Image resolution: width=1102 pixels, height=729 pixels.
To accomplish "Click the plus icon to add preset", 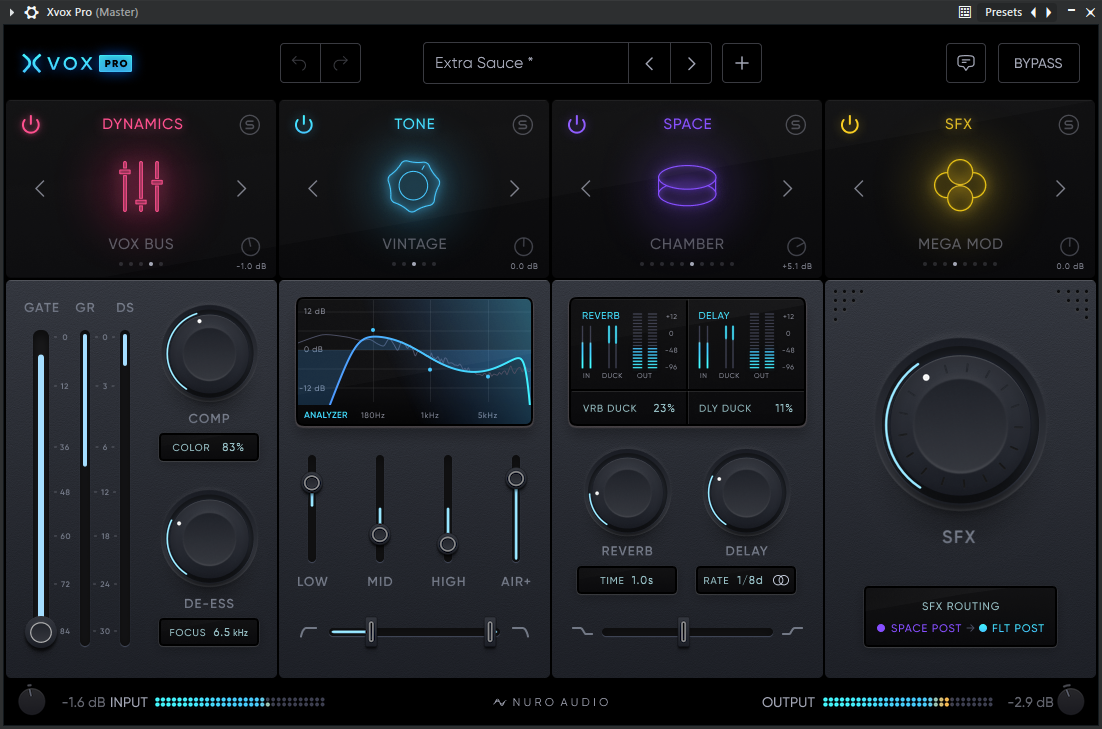I will click(741, 63).
